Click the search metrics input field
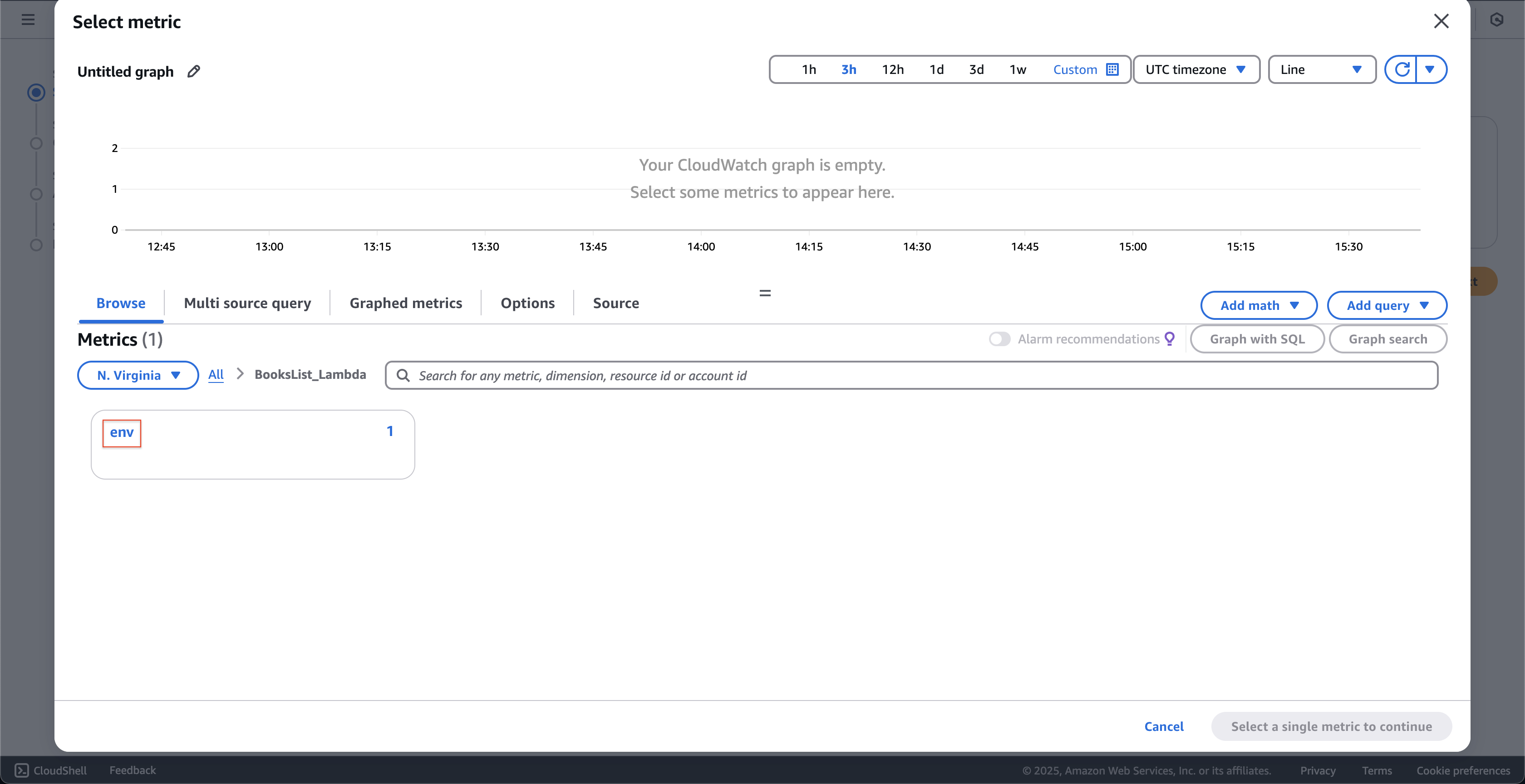 pos(912,375)
